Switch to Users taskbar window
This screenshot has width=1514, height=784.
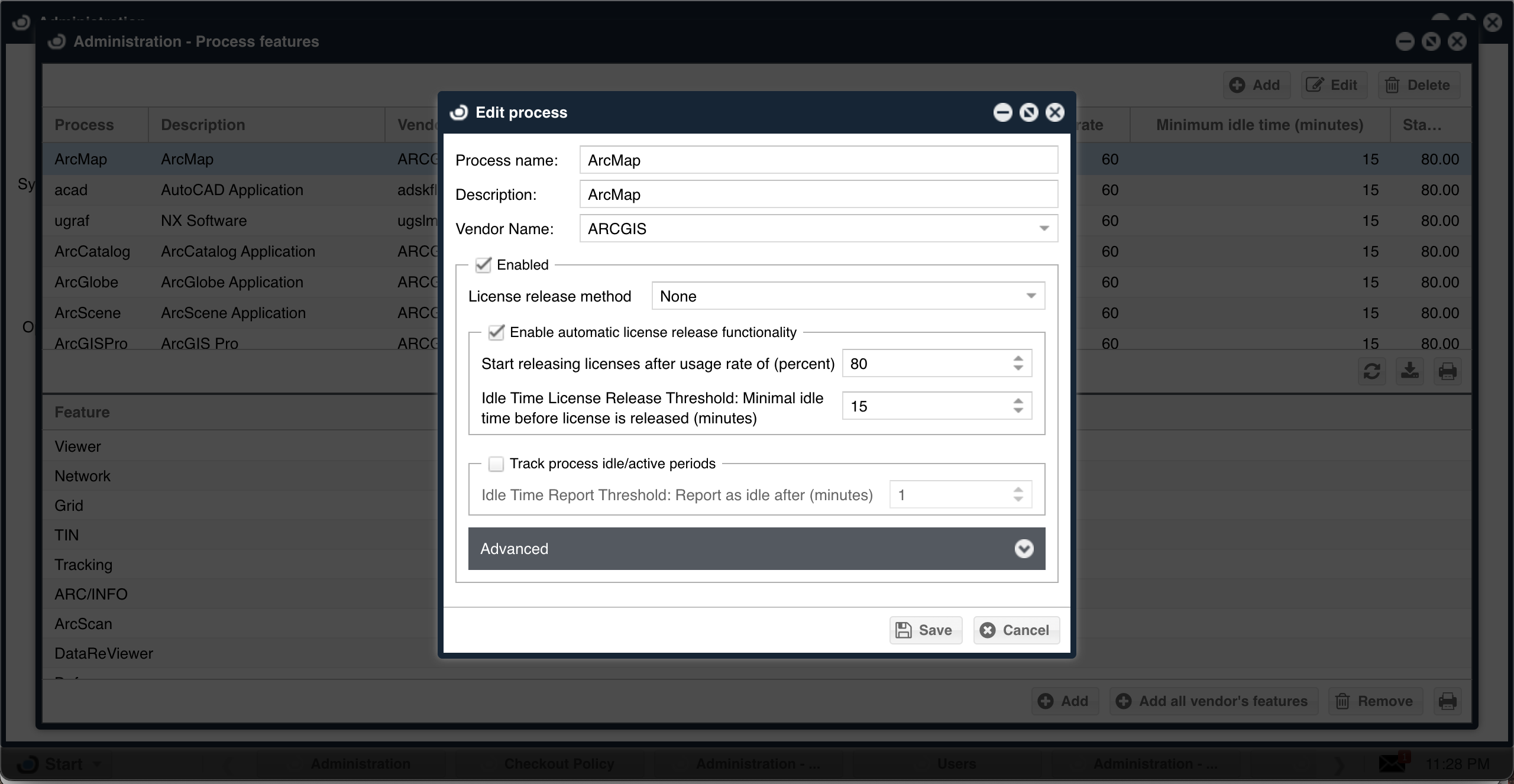point(956,764)
